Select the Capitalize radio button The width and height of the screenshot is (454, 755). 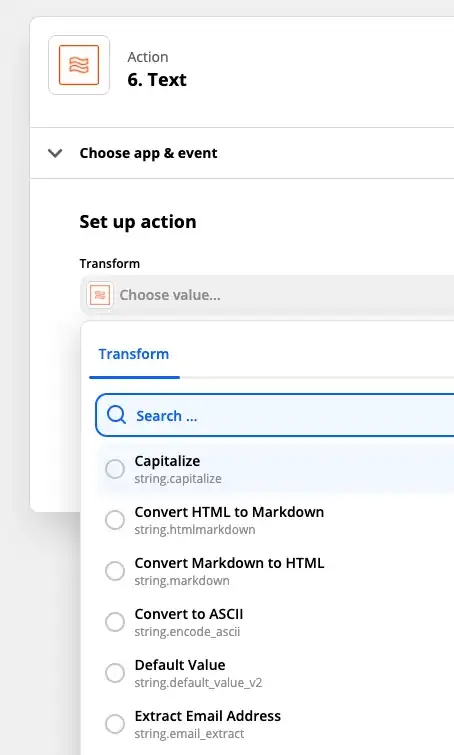(x=115, y=469)
